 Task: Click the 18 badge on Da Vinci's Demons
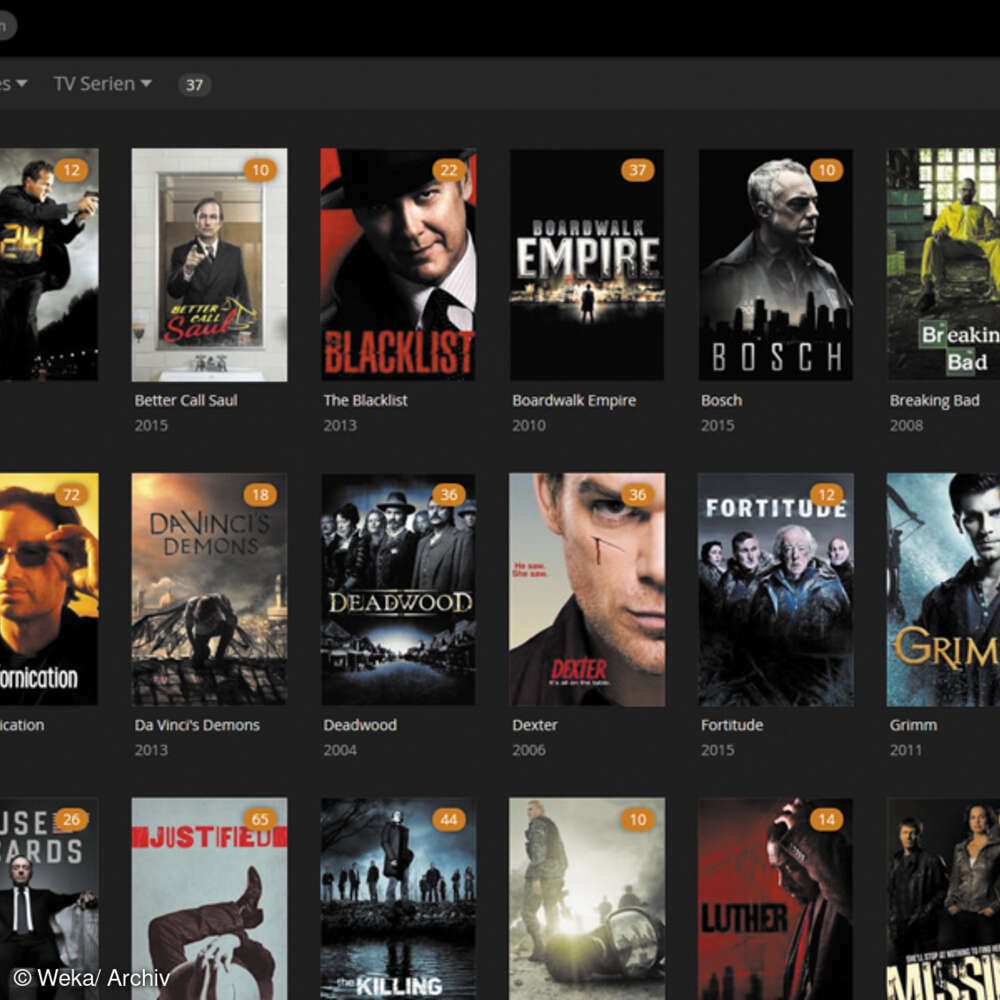pos(260,495)
